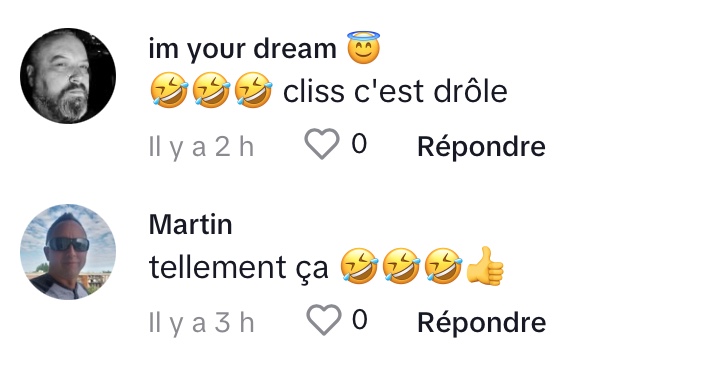This screenshot has height=366, width=706.
Task: Like Martin's comment with the heart
Action: click(x=323, y=320)
